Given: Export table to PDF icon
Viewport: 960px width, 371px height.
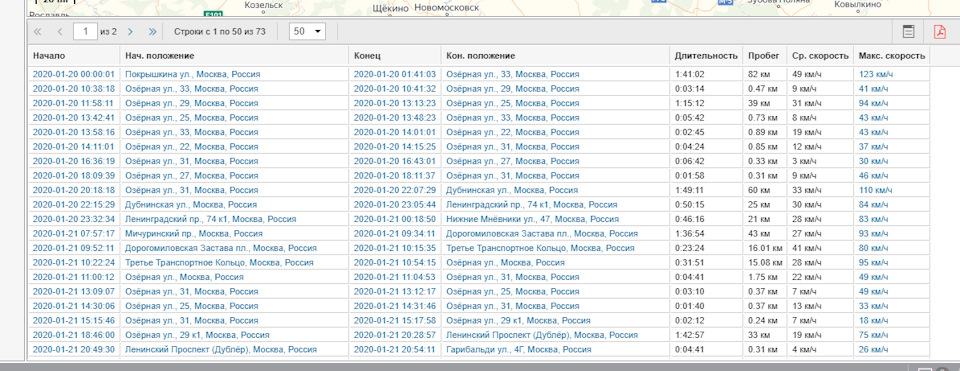Looking at the screenshot, I should (x=939, y=32).
